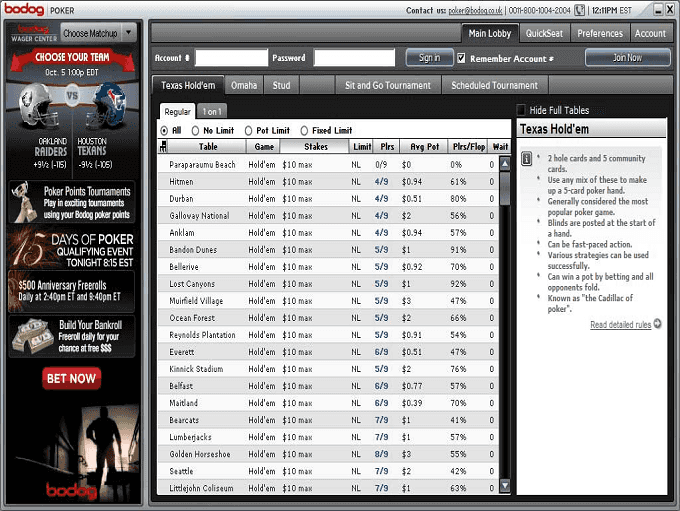680x511 pixels.
Task: Open the 15 Days of Poker banner
Action: coord(72,249)
